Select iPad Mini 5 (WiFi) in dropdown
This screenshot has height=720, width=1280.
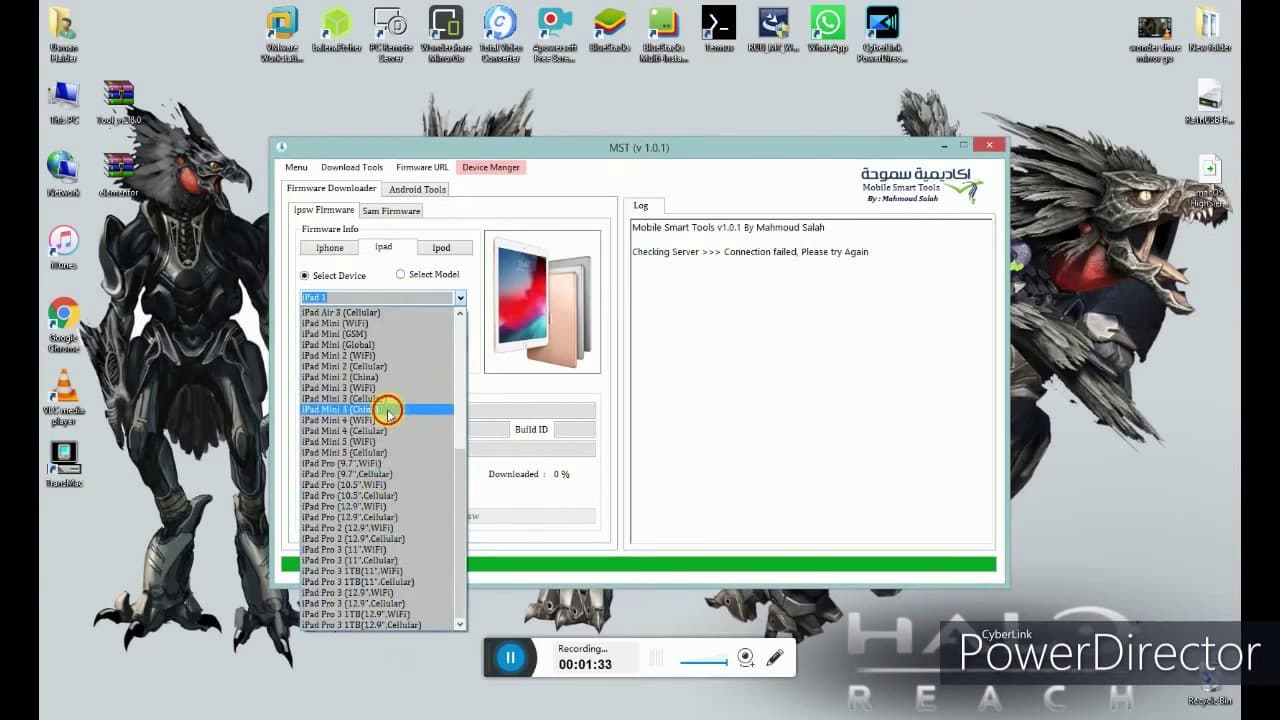pyautogui.click(x=377, y=442)
